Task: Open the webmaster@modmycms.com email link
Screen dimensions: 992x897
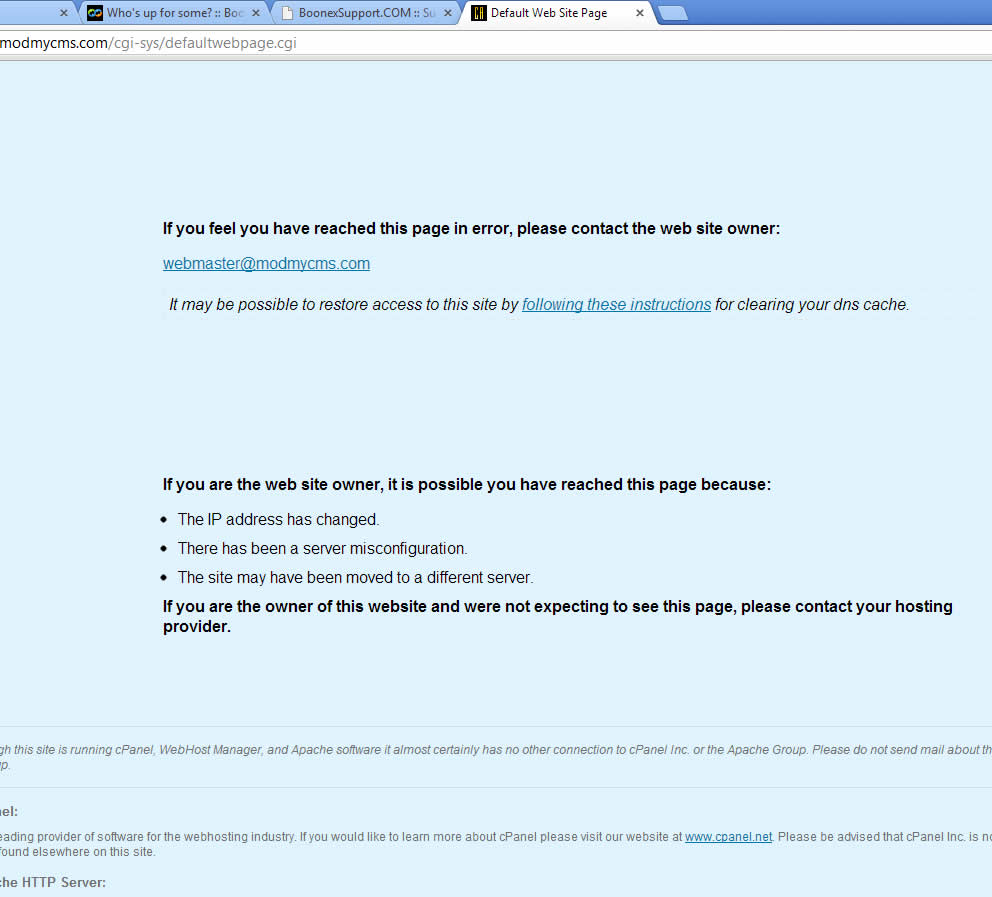Action: coord(266,263)
